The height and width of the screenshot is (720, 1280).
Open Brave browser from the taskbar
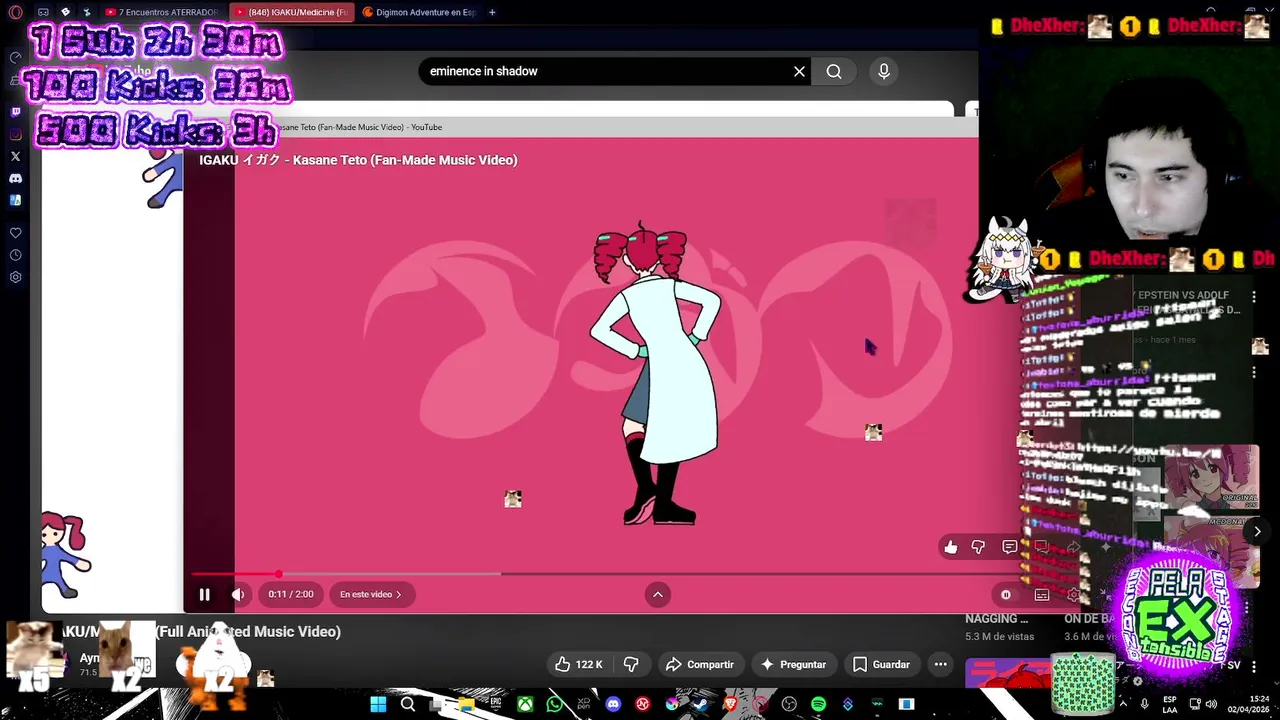pyautogui.click(x=730, y=705)
